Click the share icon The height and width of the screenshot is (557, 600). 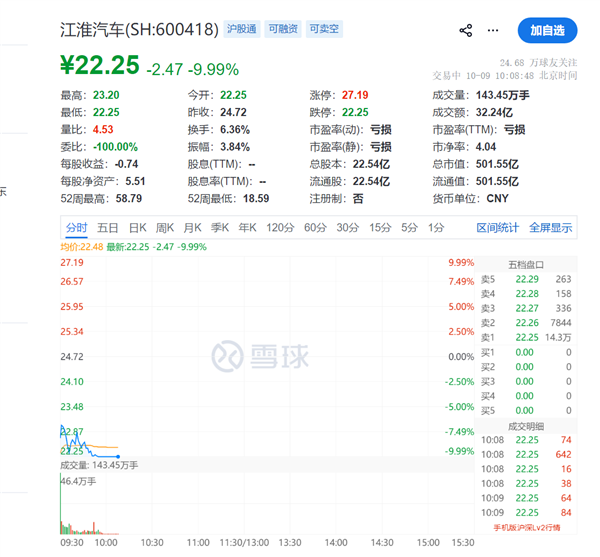click(x=466, y=30)
